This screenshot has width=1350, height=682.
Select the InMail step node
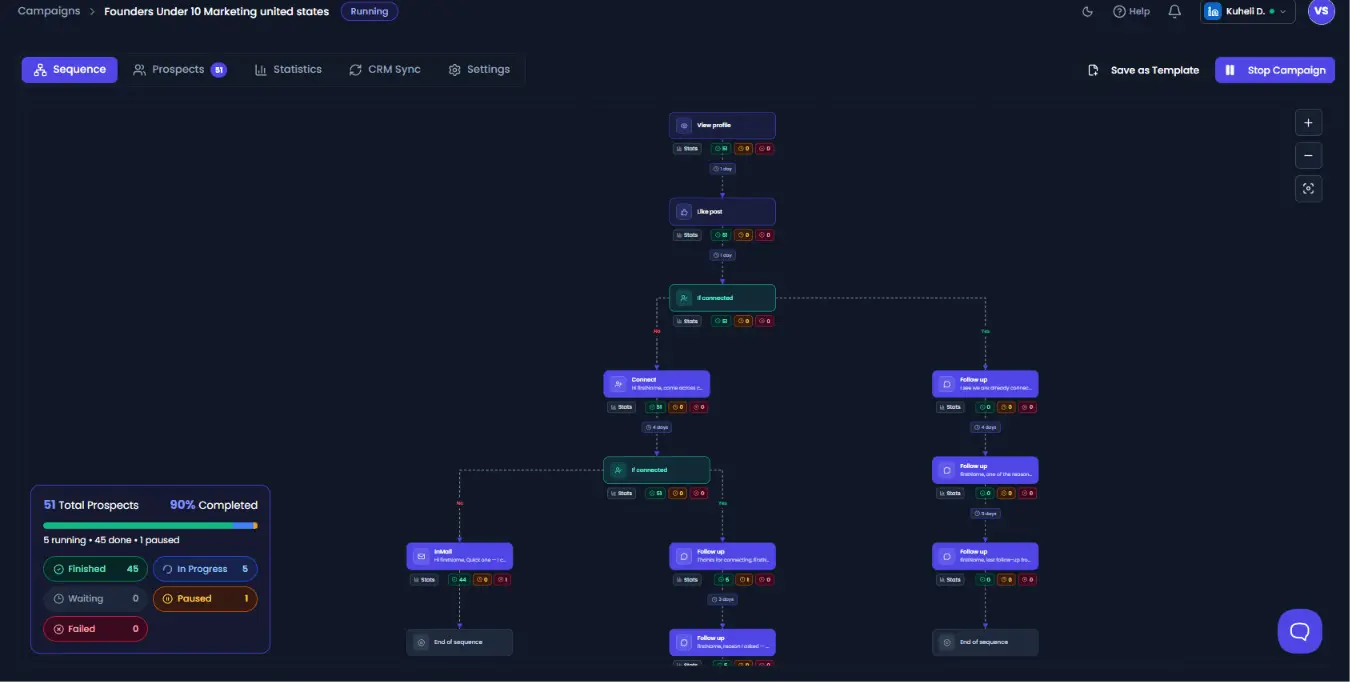(x=459, y=556)
